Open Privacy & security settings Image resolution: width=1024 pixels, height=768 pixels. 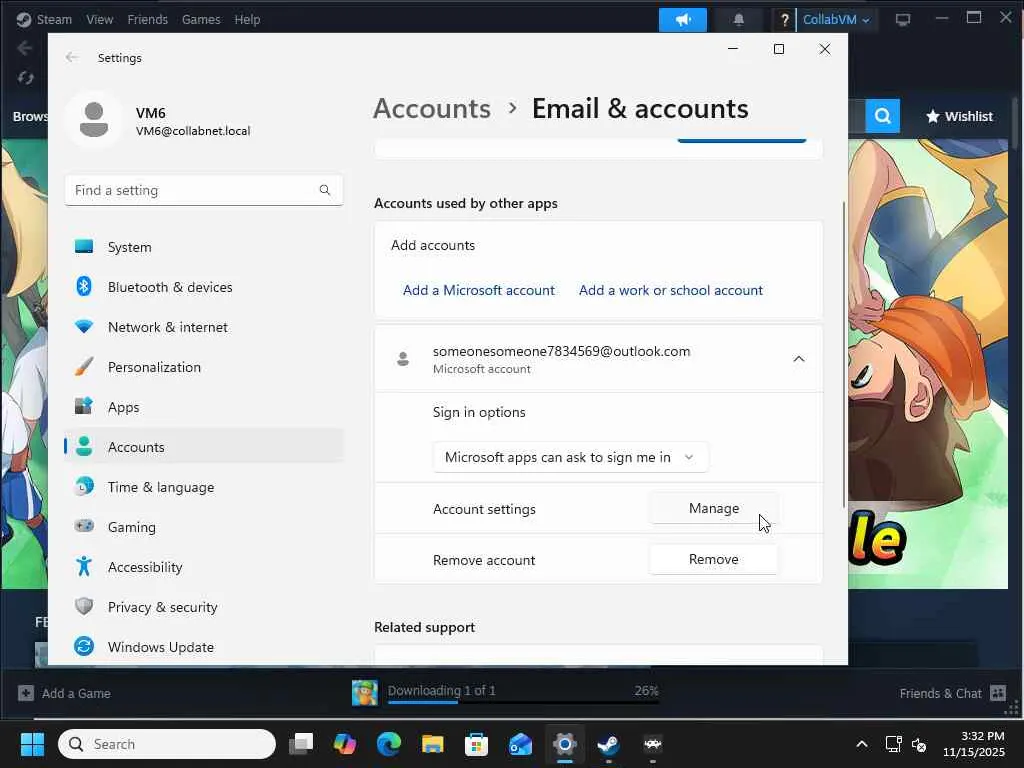pos(204,607)
